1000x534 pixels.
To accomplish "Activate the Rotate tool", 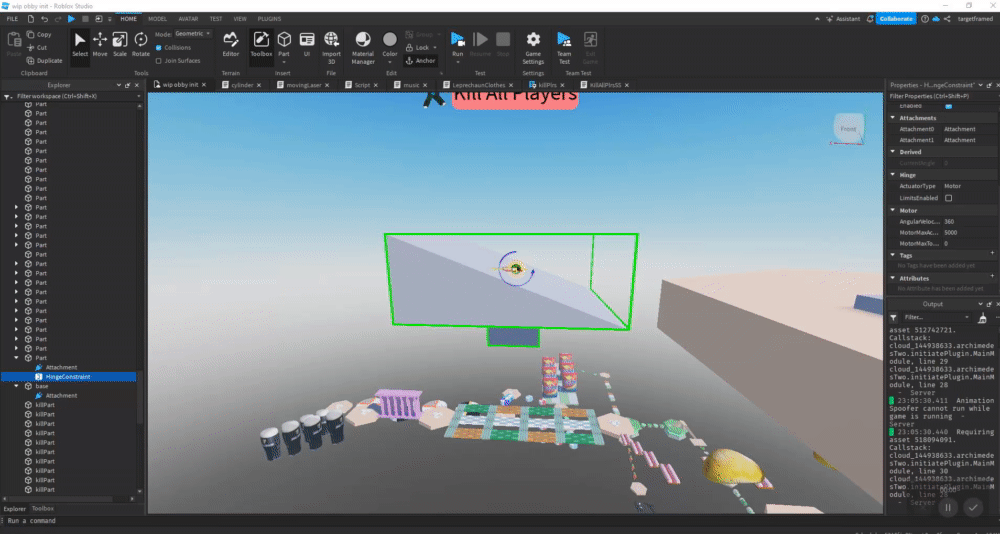I will (x=141, y=45).
